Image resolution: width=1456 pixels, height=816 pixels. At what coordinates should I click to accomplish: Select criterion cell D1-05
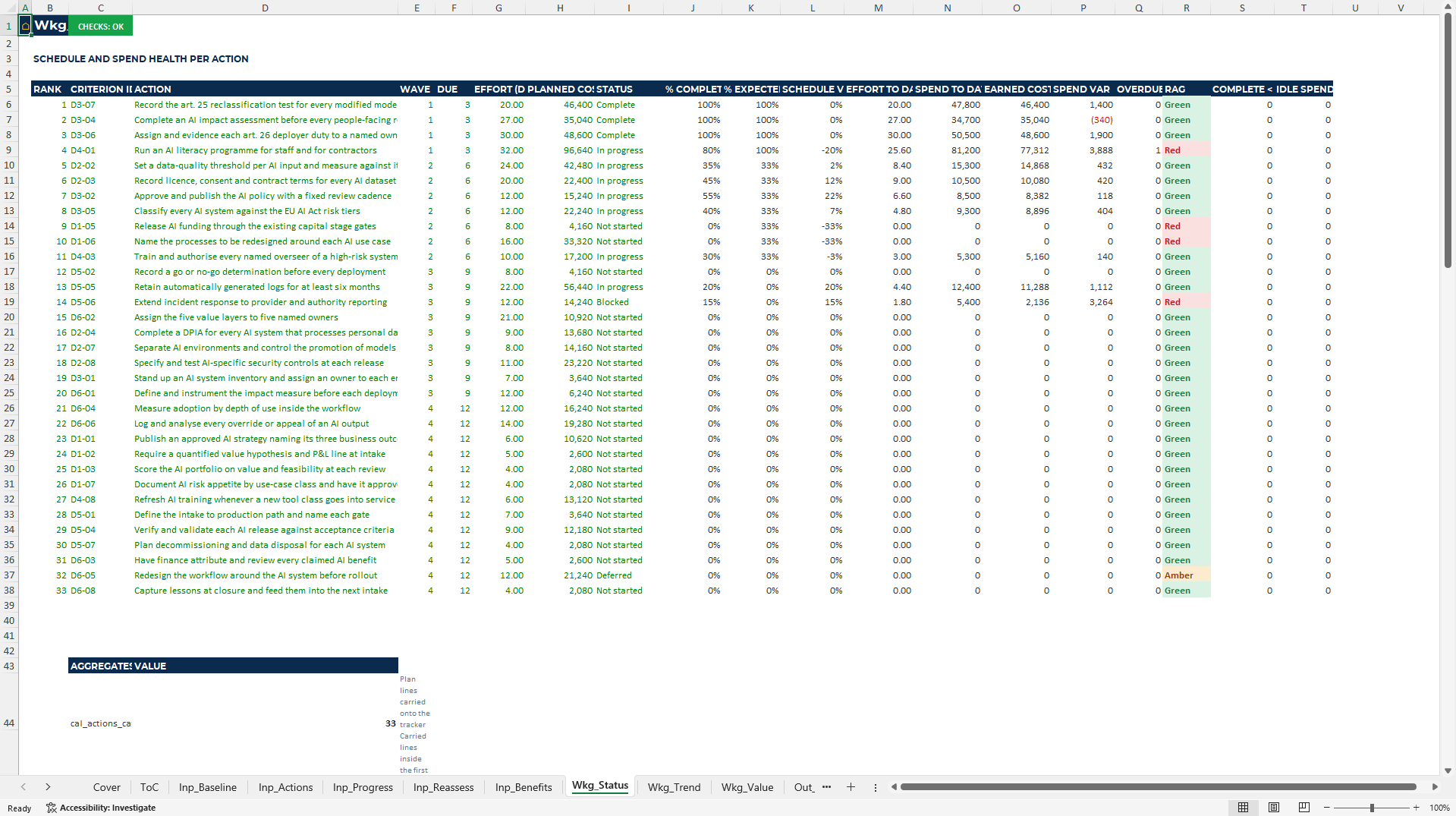point(100,226)
